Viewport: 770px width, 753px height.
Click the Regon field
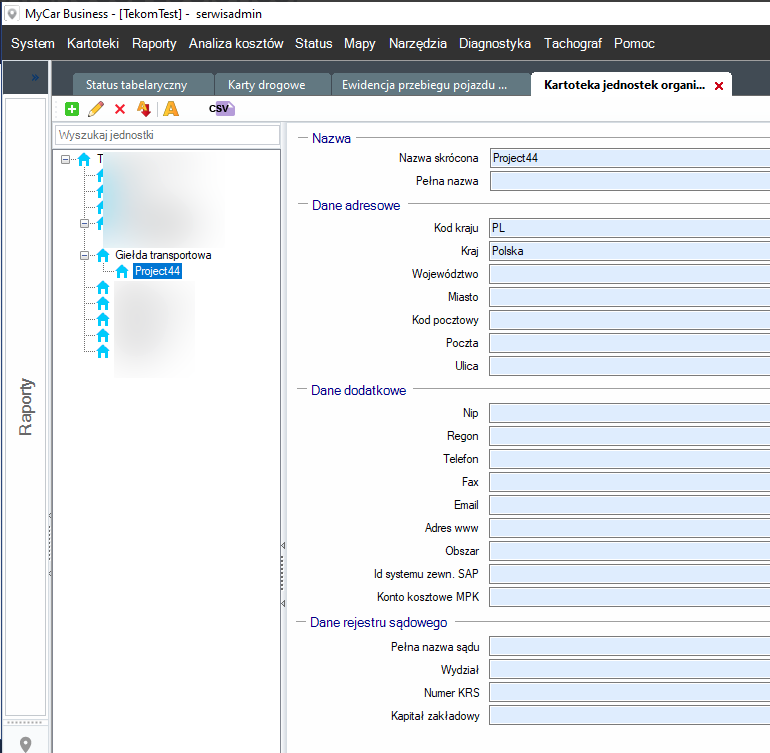[x=630, y=436]
